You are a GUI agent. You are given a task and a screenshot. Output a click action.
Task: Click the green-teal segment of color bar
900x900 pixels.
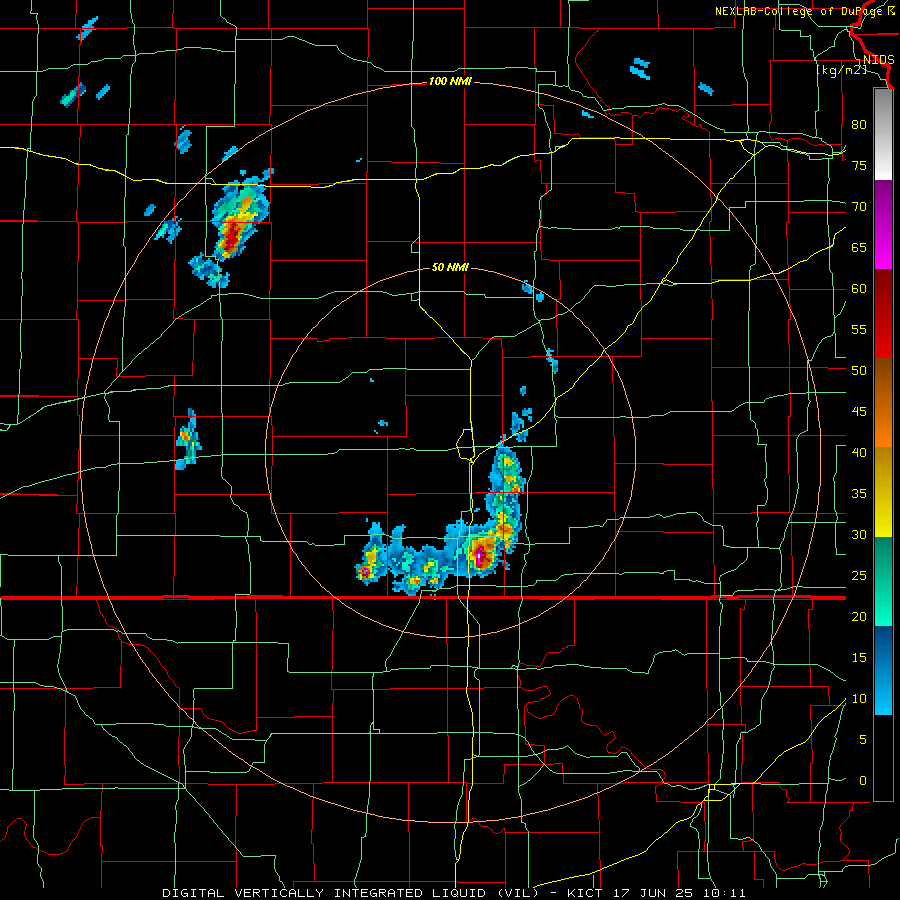pos(883,581)
